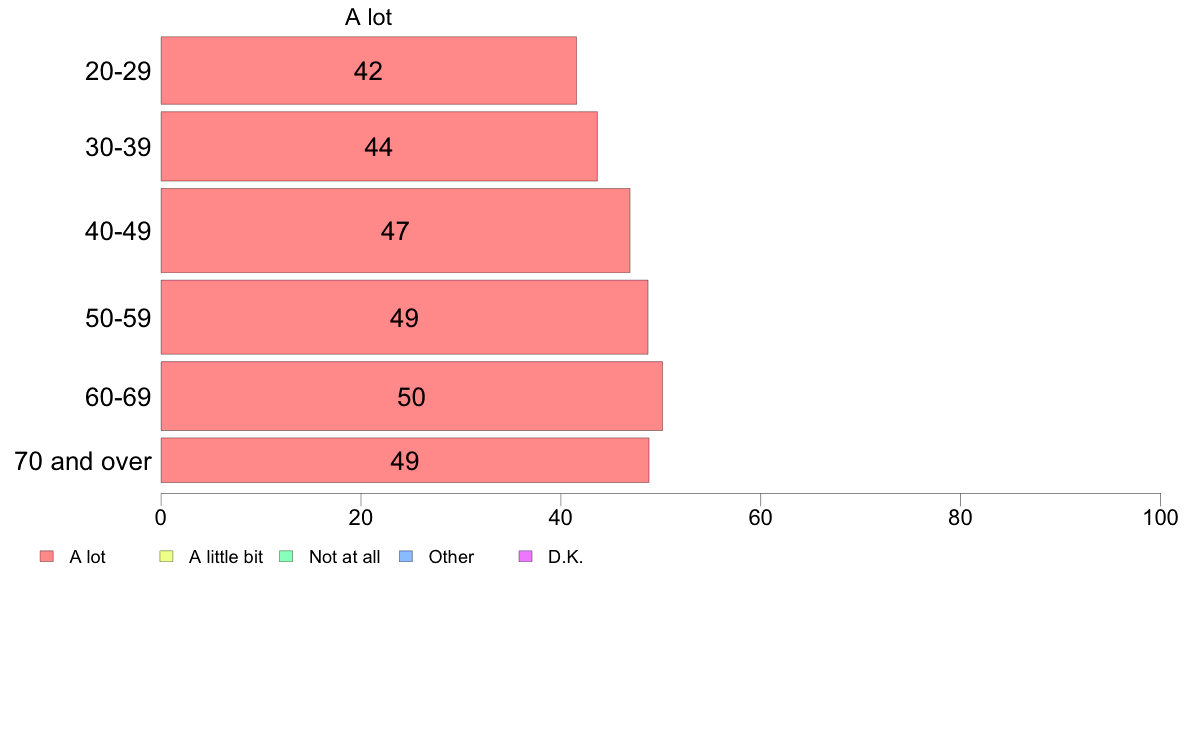1188x736 pixels.
Task: Click the 'A little bit' legend text
Action: tap(226, 557)
